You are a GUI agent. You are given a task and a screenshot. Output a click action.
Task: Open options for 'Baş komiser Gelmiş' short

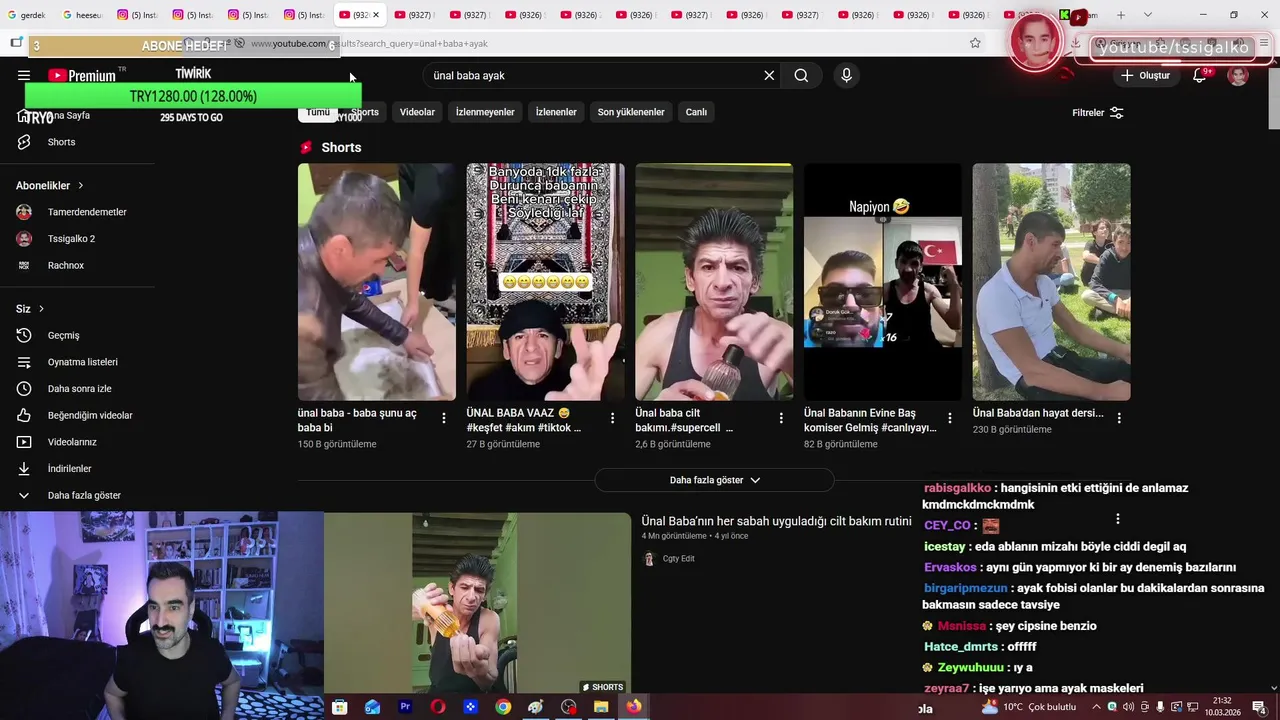(x=950, y=418)
